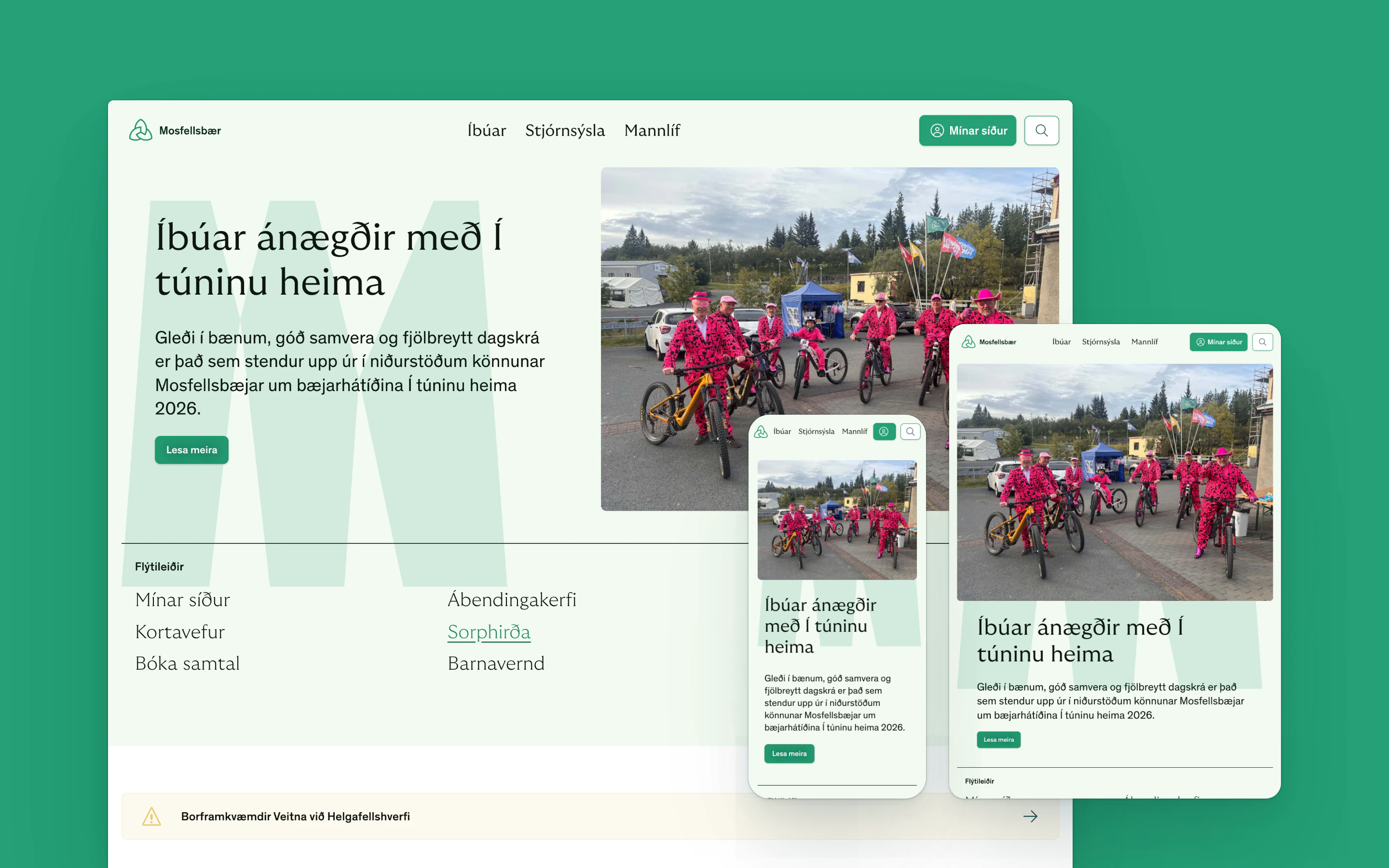Click the Flýtileiðir heading in desktop view

point(159,567)
